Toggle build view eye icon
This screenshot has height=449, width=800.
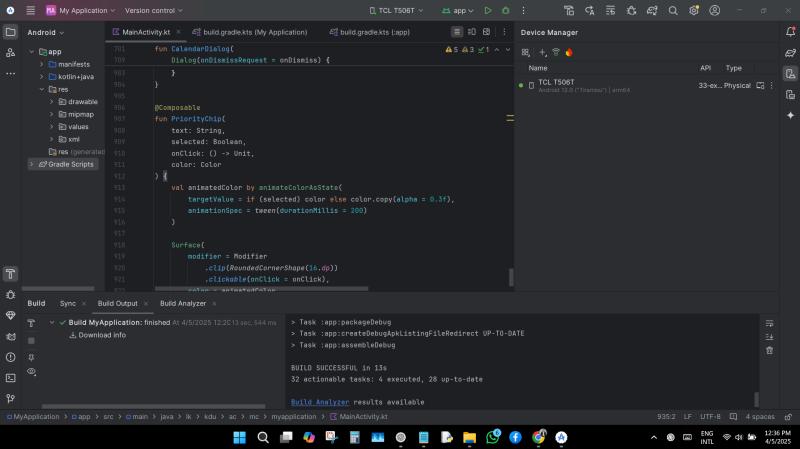point(31,371)
